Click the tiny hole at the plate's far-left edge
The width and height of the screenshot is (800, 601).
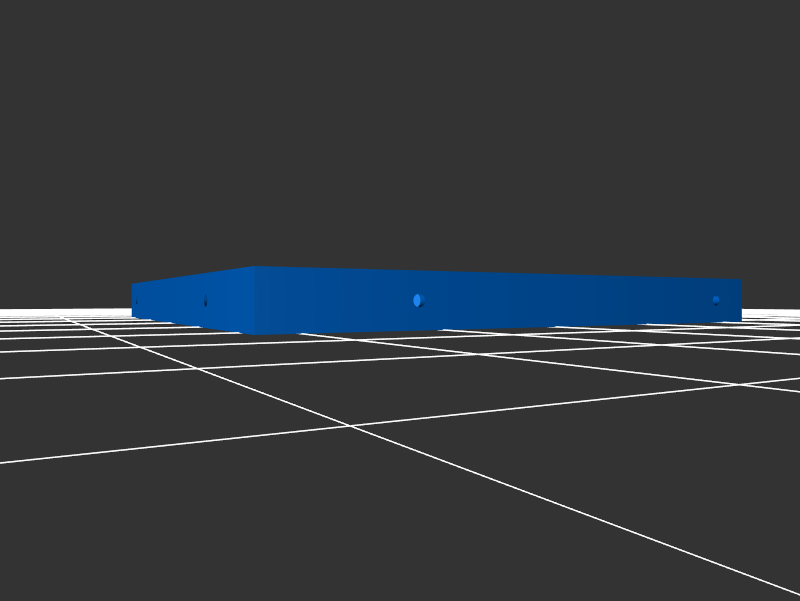136,300
